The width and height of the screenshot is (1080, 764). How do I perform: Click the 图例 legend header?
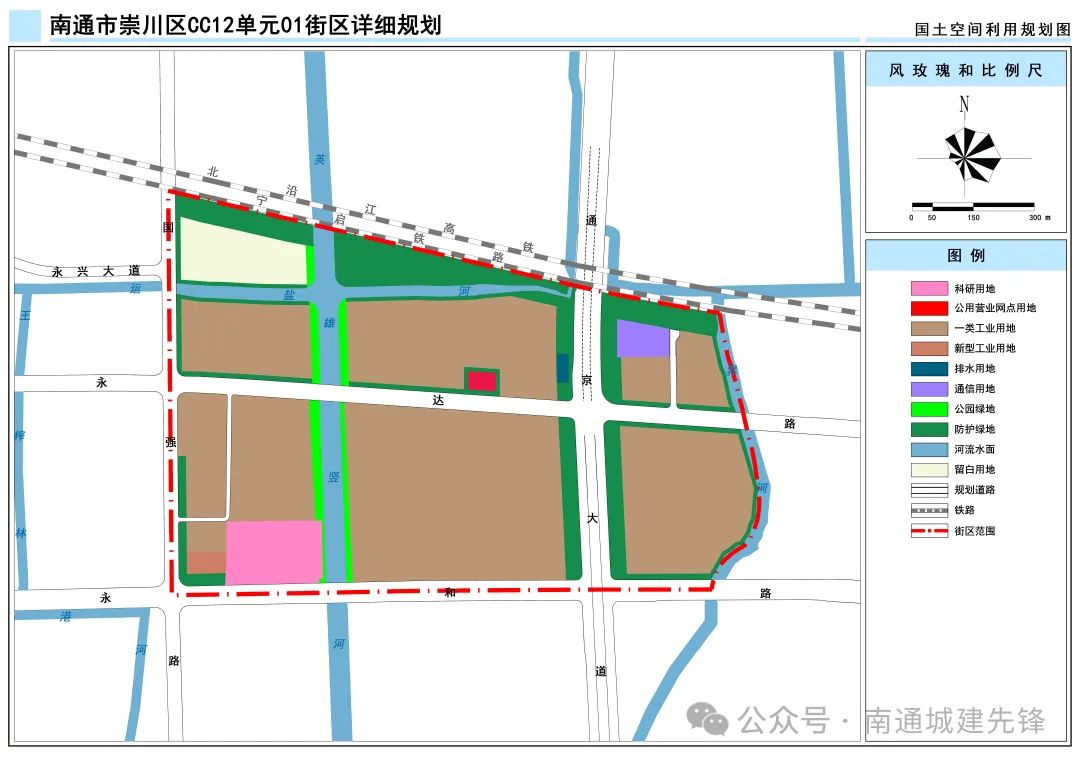pos(965,256)
